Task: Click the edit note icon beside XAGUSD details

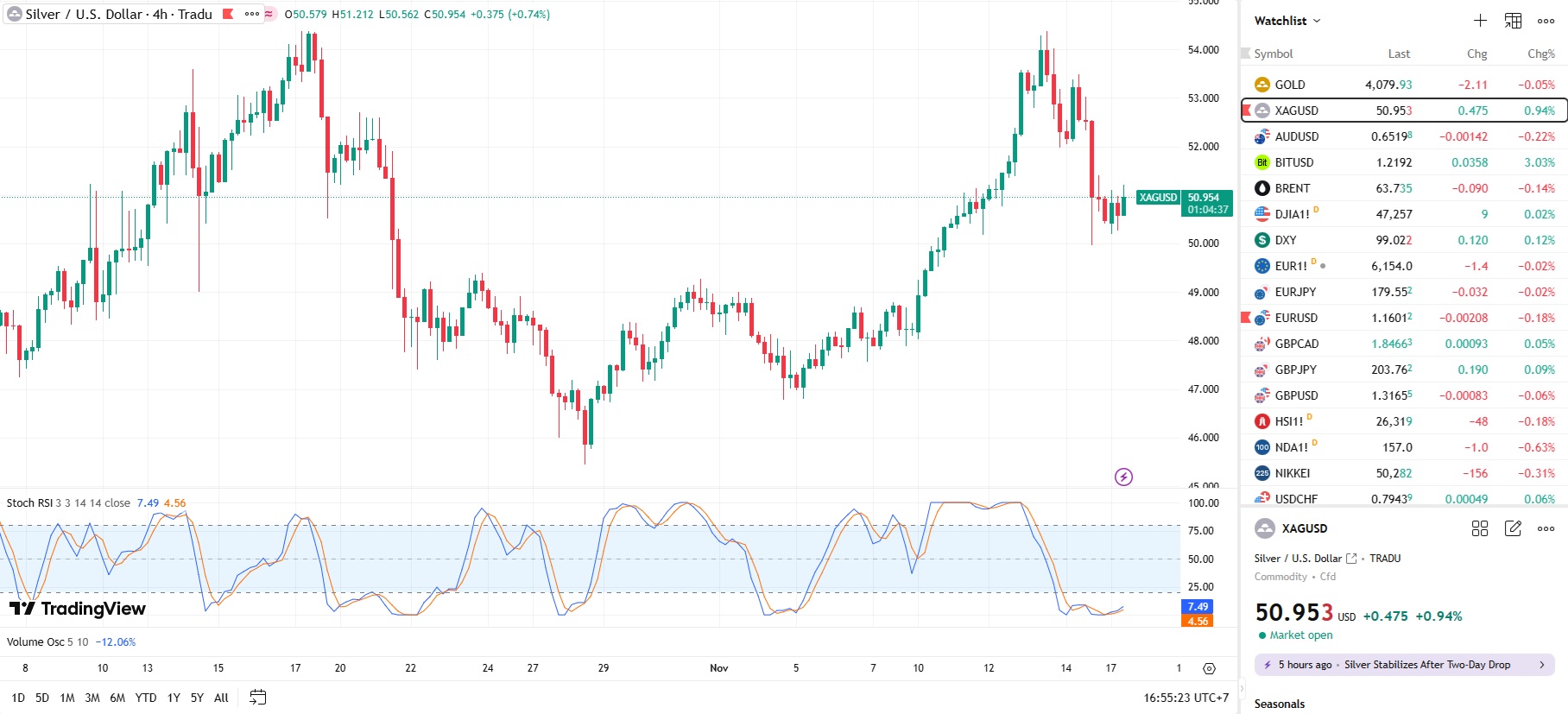Action: (x=1513, y=528)
